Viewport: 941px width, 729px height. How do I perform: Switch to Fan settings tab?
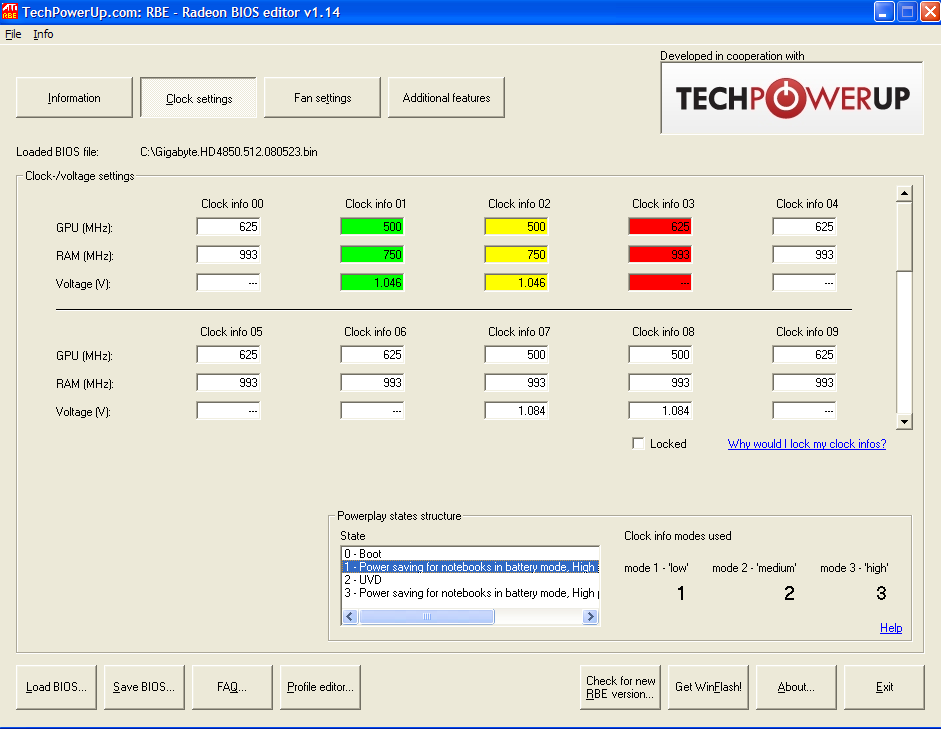pyautogui.click(x=322, y=98)
